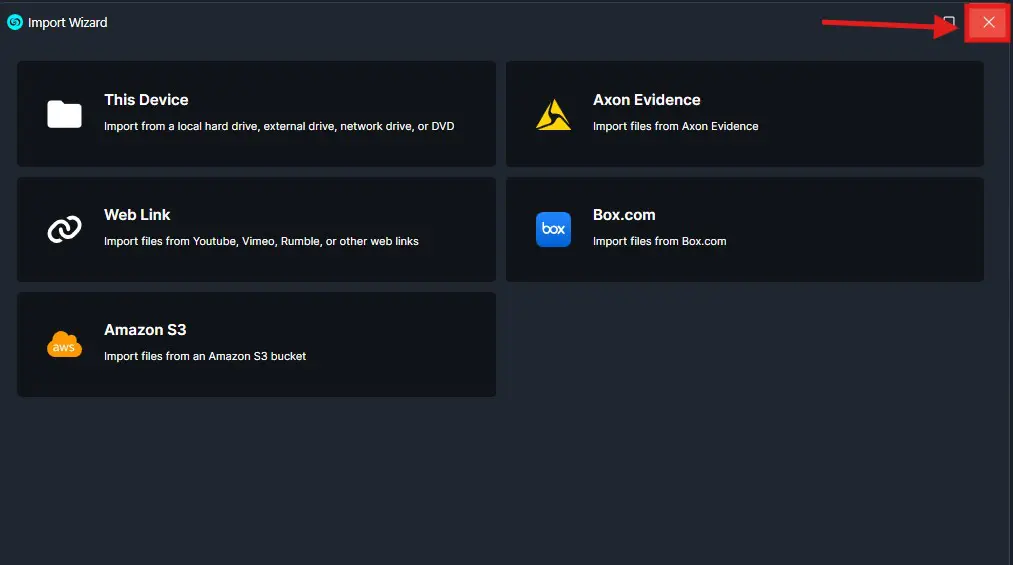Click 'Import files from Axon Evidence' text

point(676,127)
